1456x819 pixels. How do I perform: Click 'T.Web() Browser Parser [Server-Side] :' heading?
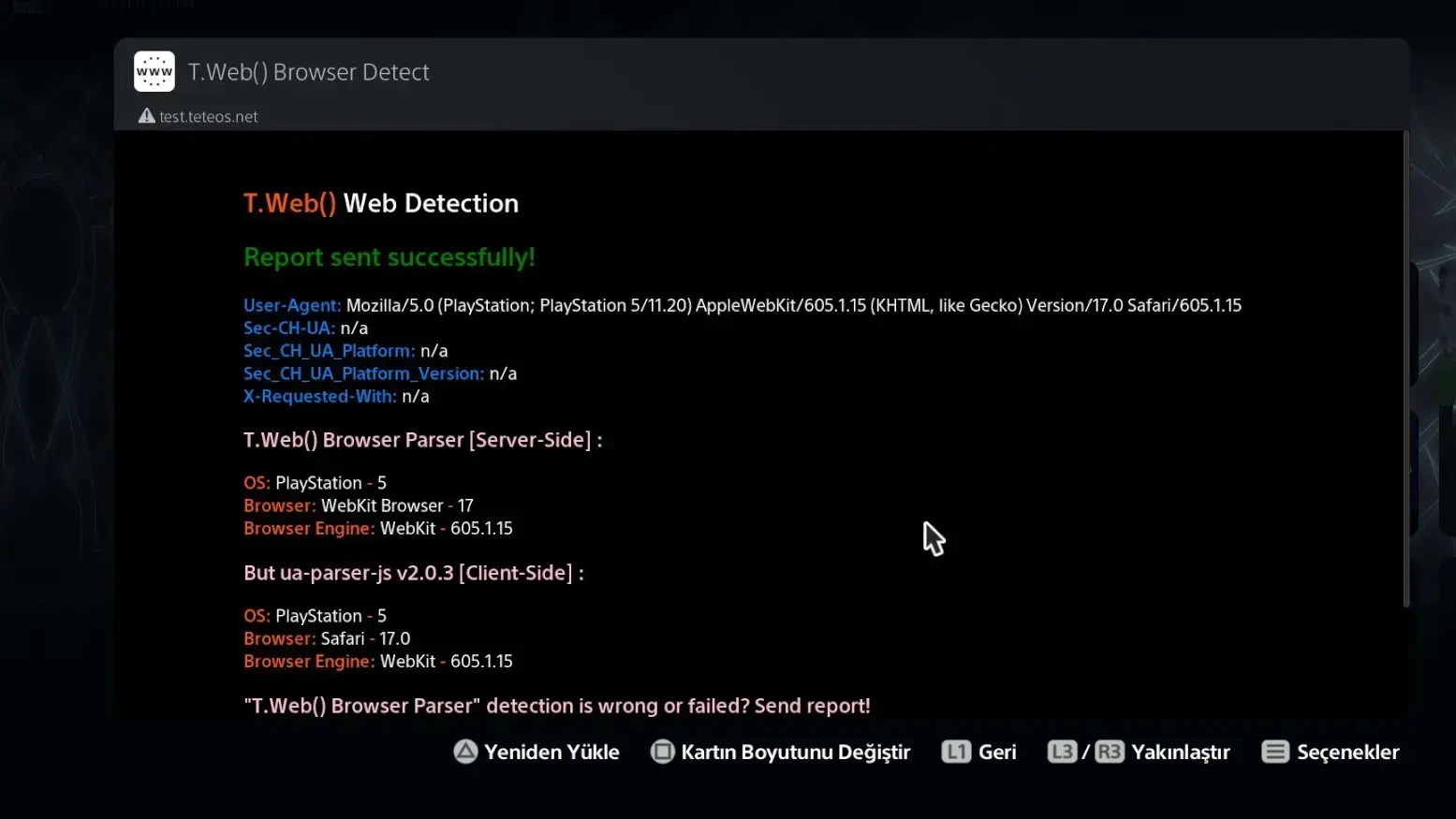[x=423, y=440]
